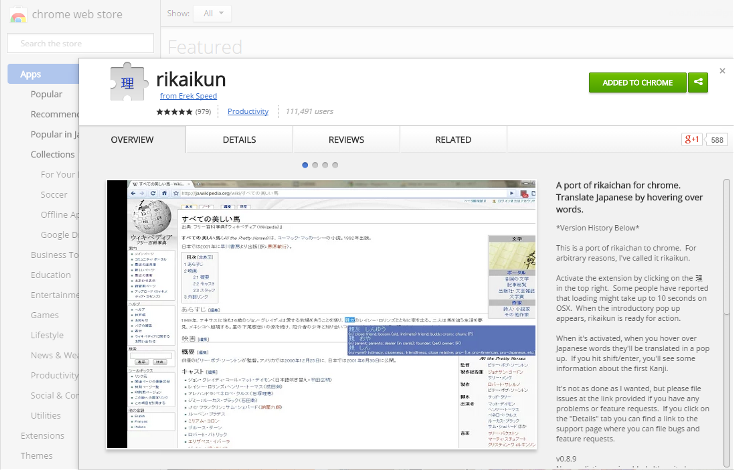Open the Utilities category
The width and height of the screenshot is (734, 470).
[x=45, y=416]
